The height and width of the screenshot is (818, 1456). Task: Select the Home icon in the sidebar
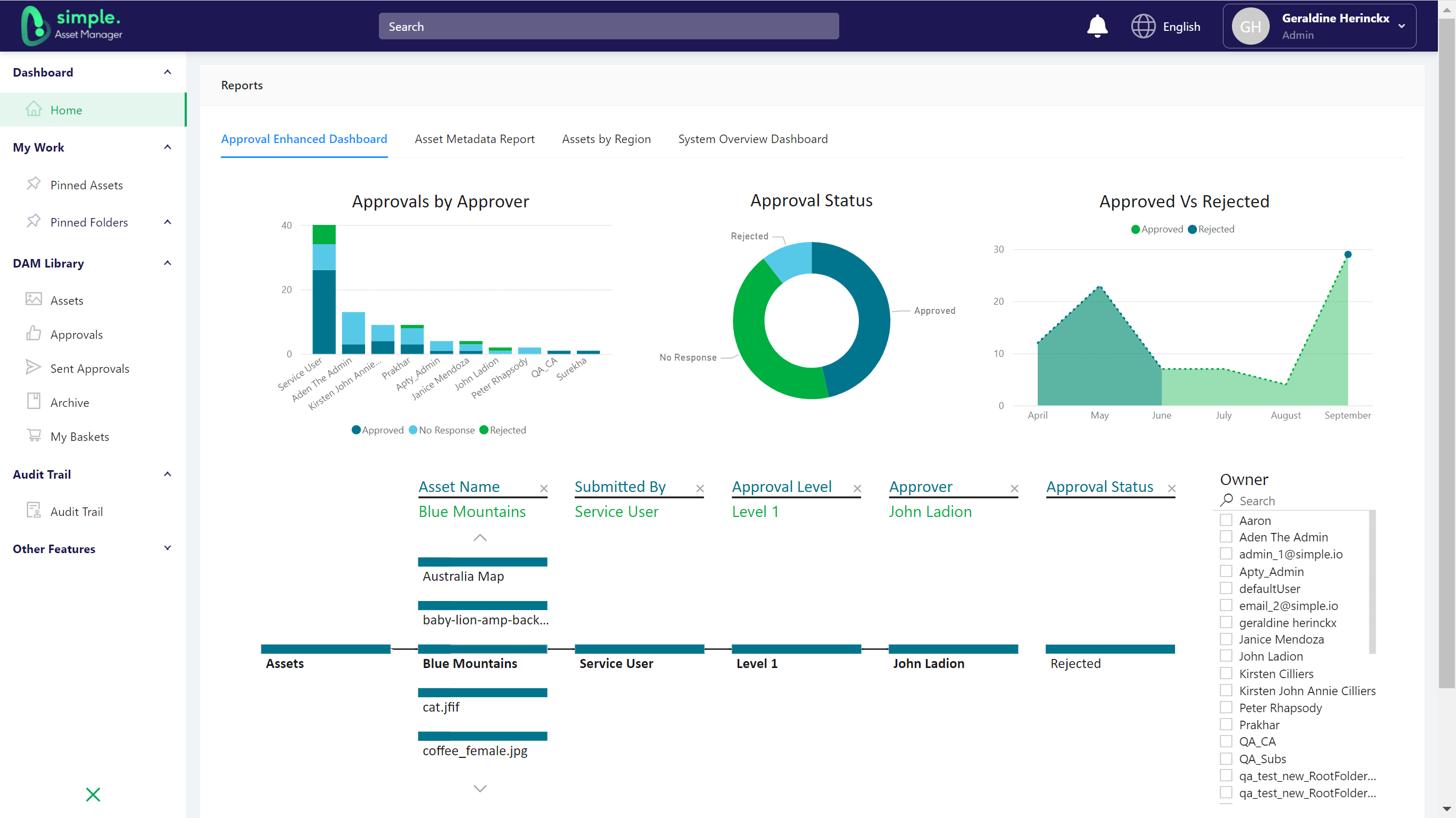[x=34, y=109]
